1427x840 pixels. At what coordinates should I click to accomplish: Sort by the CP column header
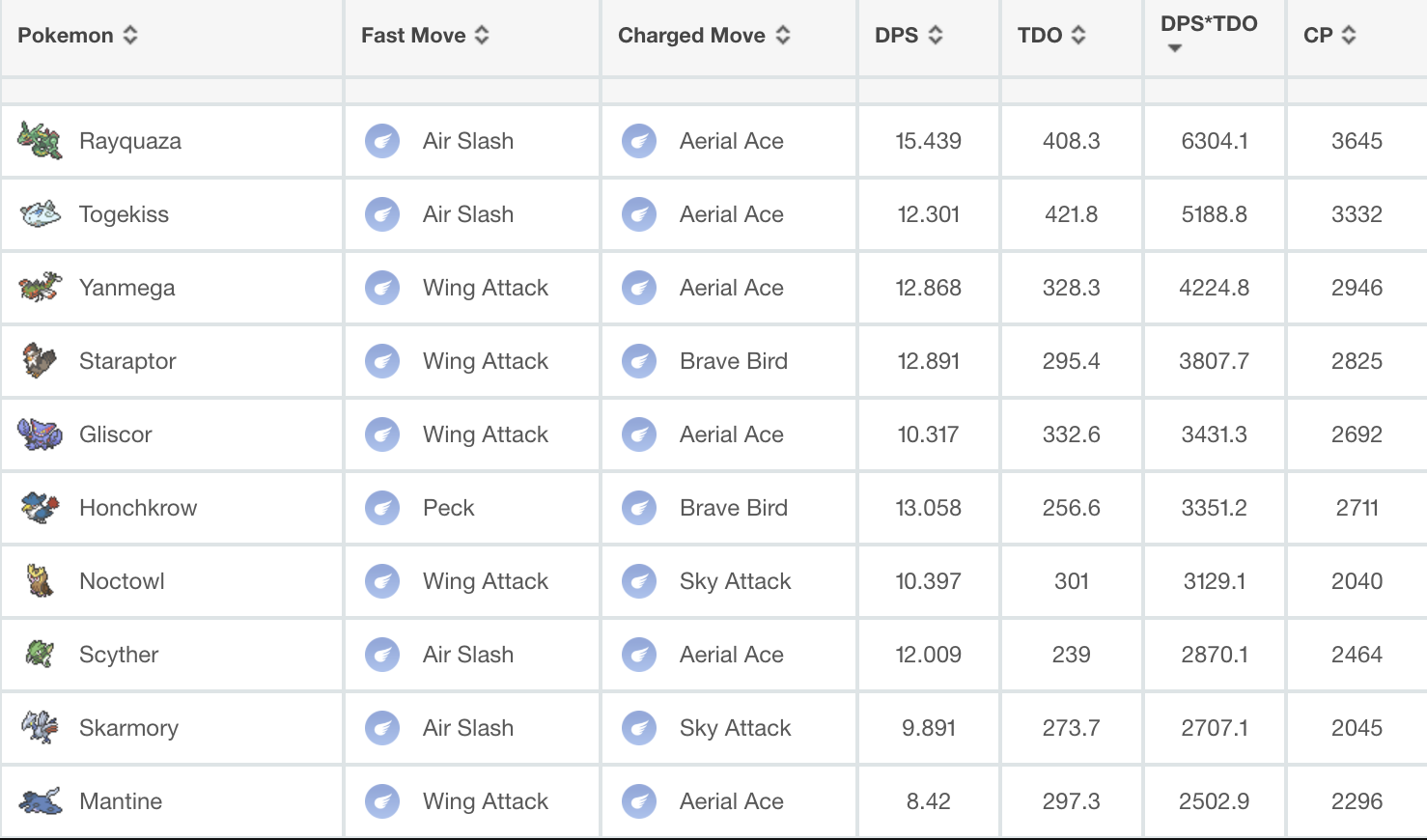tap(1329, 36)
